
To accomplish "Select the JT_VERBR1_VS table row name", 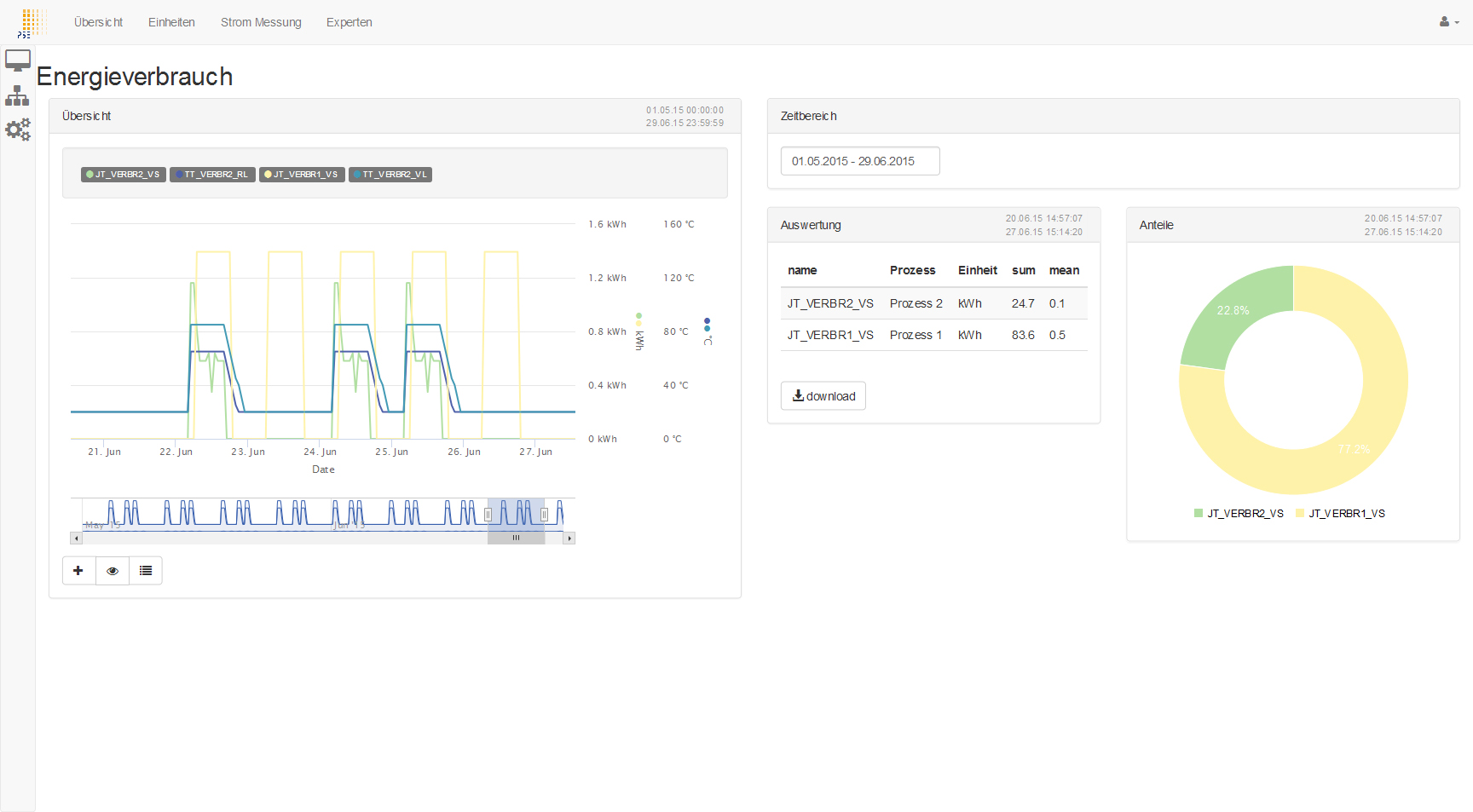I will [x=830, y=335].
